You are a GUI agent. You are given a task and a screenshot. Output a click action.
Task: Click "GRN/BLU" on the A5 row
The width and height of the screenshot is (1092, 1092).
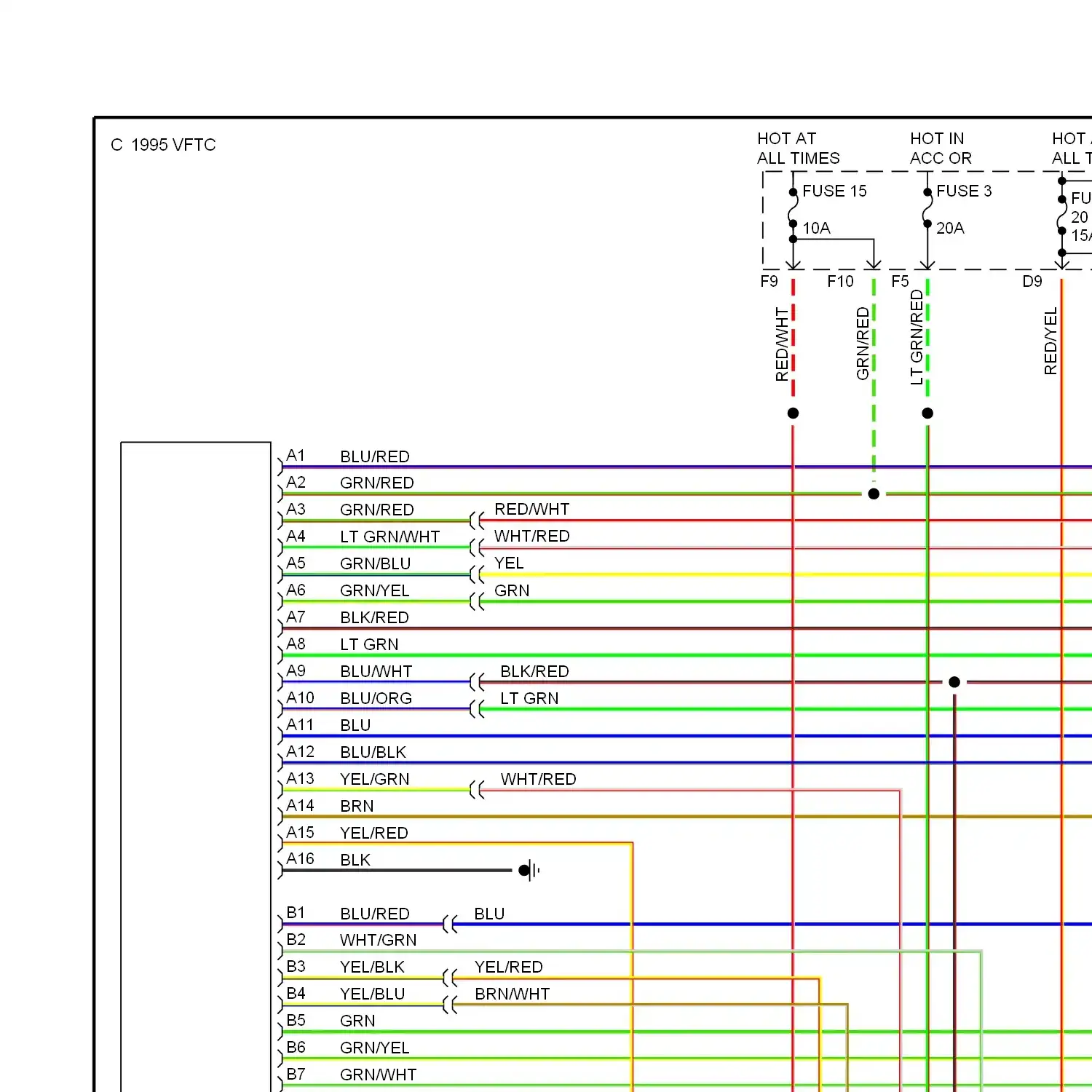pos(376,563)
